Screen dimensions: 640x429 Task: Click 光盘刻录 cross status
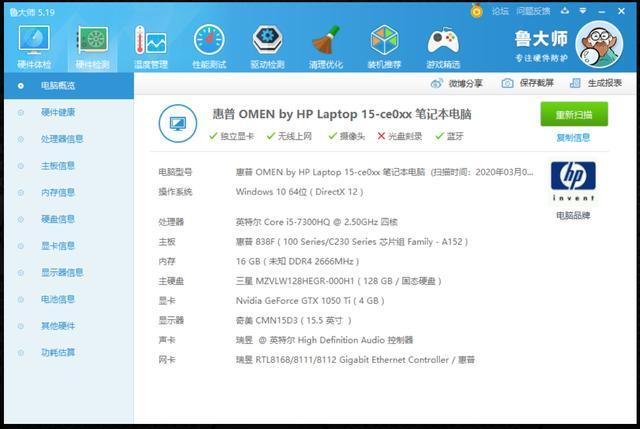pos(399,136)
